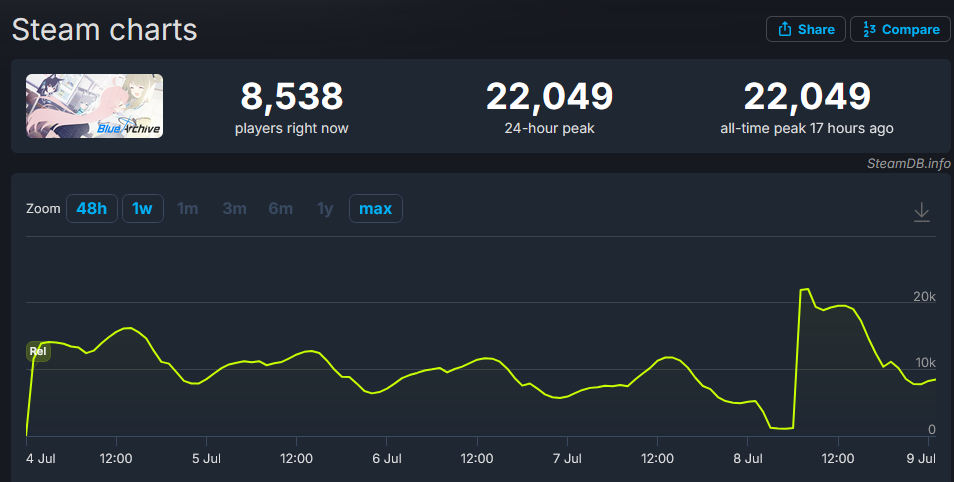This screenshot has width=954, height=482.
Task: Click the 5 Jul axis label
Action: pyautogui.click(x=206, y=458)
